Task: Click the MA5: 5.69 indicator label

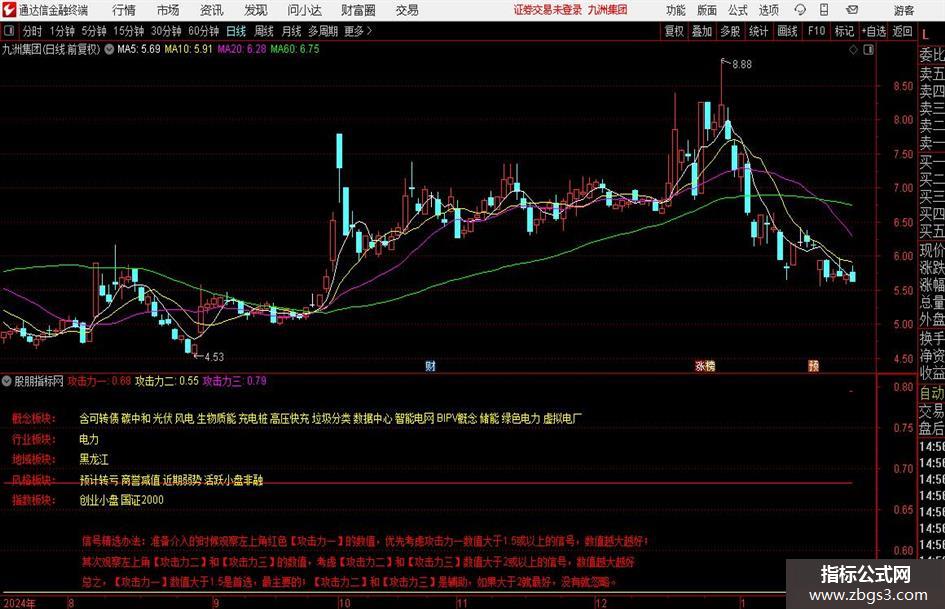Action: pyautogui.click(x=139, y=49)
